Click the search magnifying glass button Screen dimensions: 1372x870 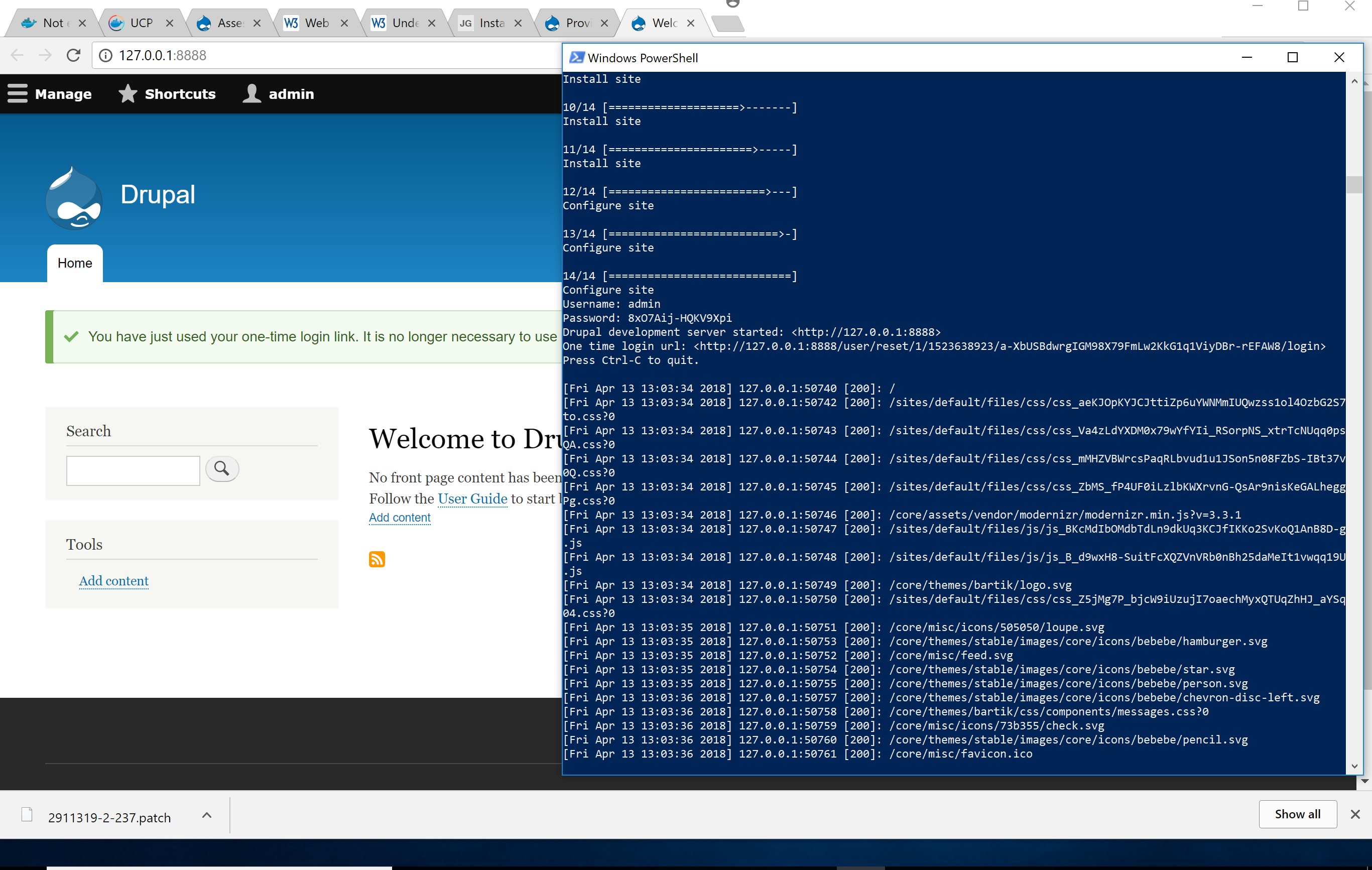click(x=222, y=468)
